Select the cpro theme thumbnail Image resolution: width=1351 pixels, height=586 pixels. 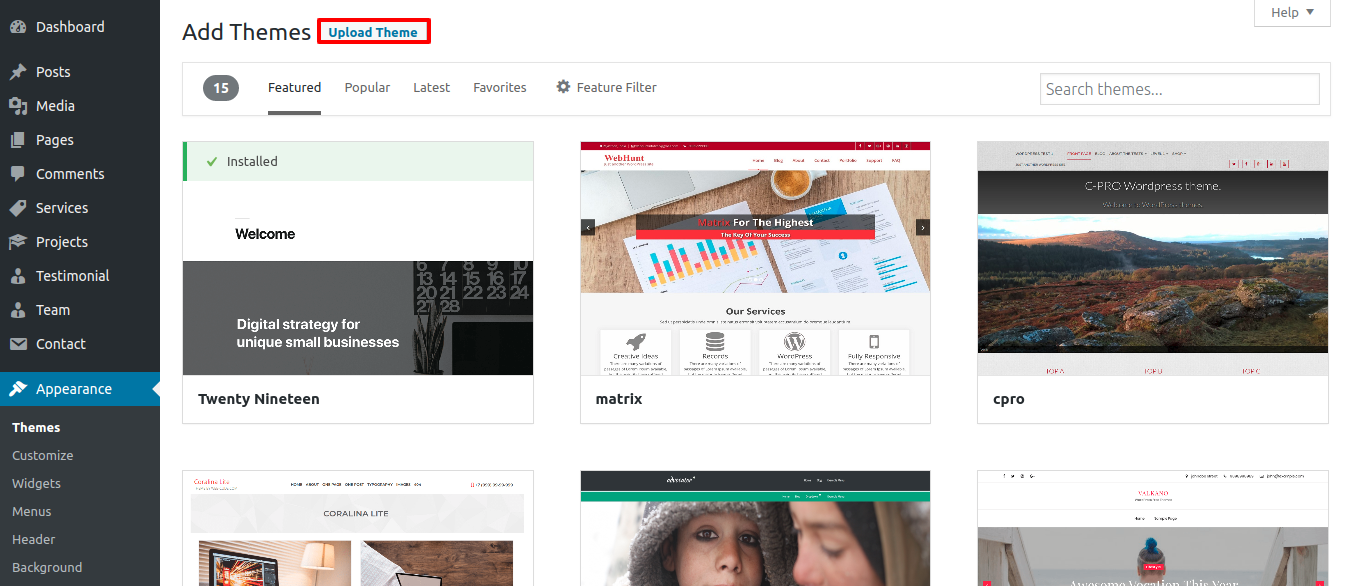(x=1152, y=258)
